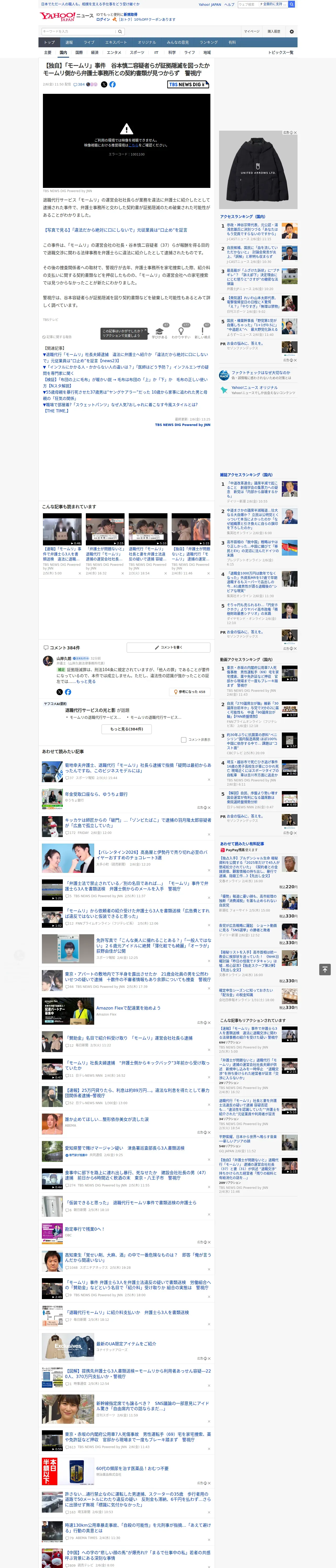Select the ランキング tab
This screenshot has width=336, height=1568.
209,43
